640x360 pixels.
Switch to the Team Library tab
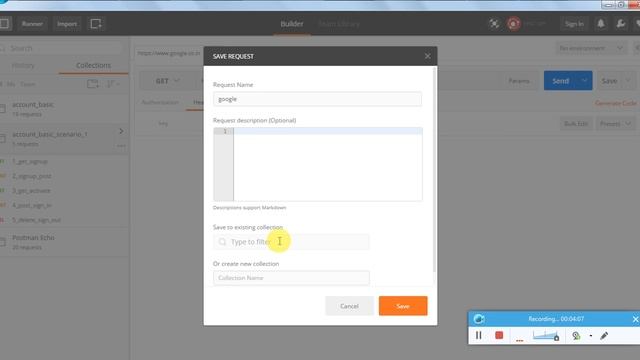(339, 24)
